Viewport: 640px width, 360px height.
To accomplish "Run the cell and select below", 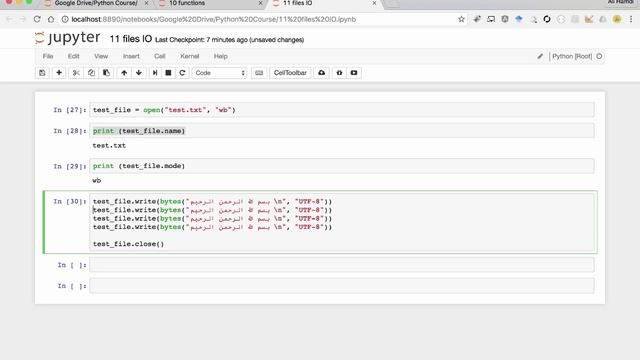I will tap(155, 73).
